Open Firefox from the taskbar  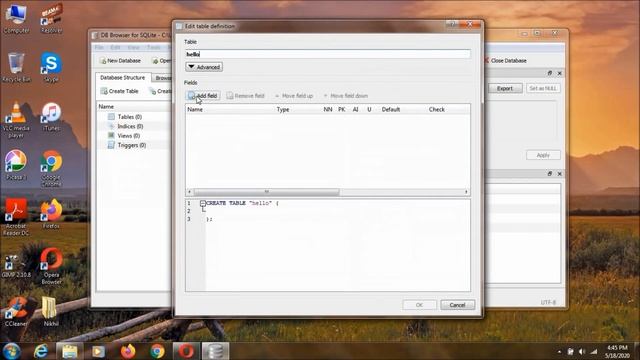[x=128, y=351]
